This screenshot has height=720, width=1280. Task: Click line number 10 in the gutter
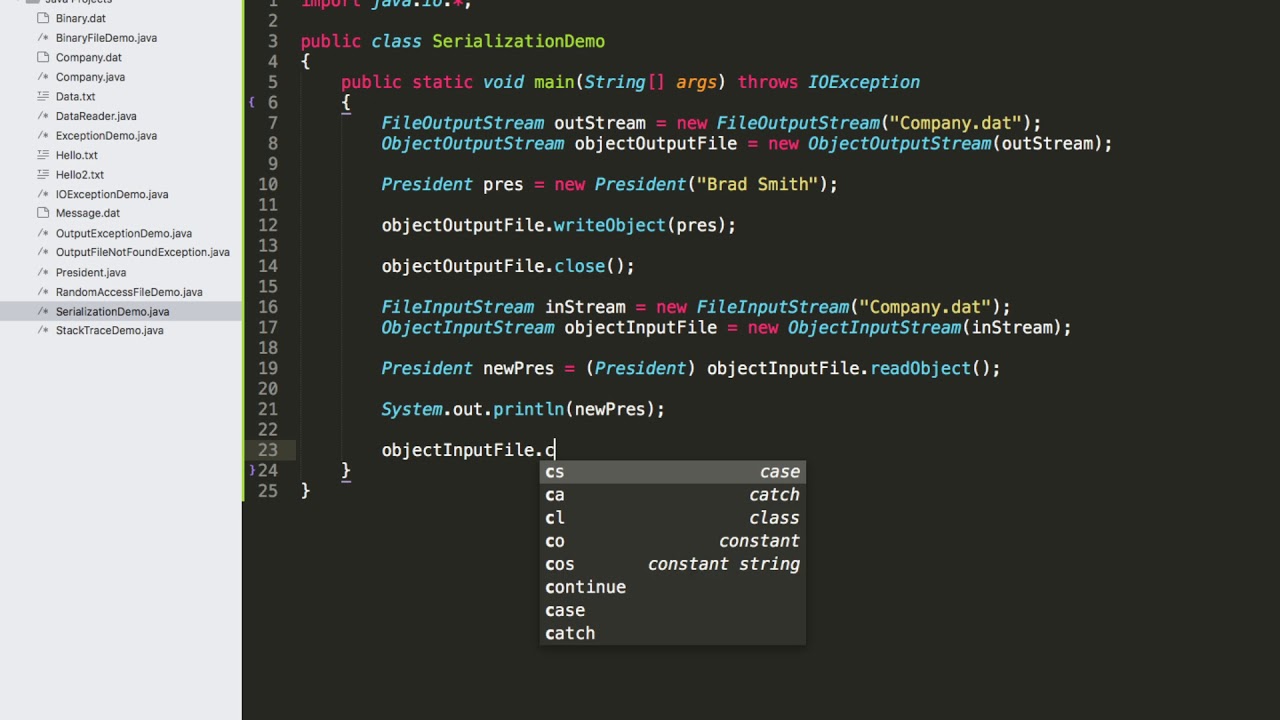pyautogui.click(x=268, y=184)
